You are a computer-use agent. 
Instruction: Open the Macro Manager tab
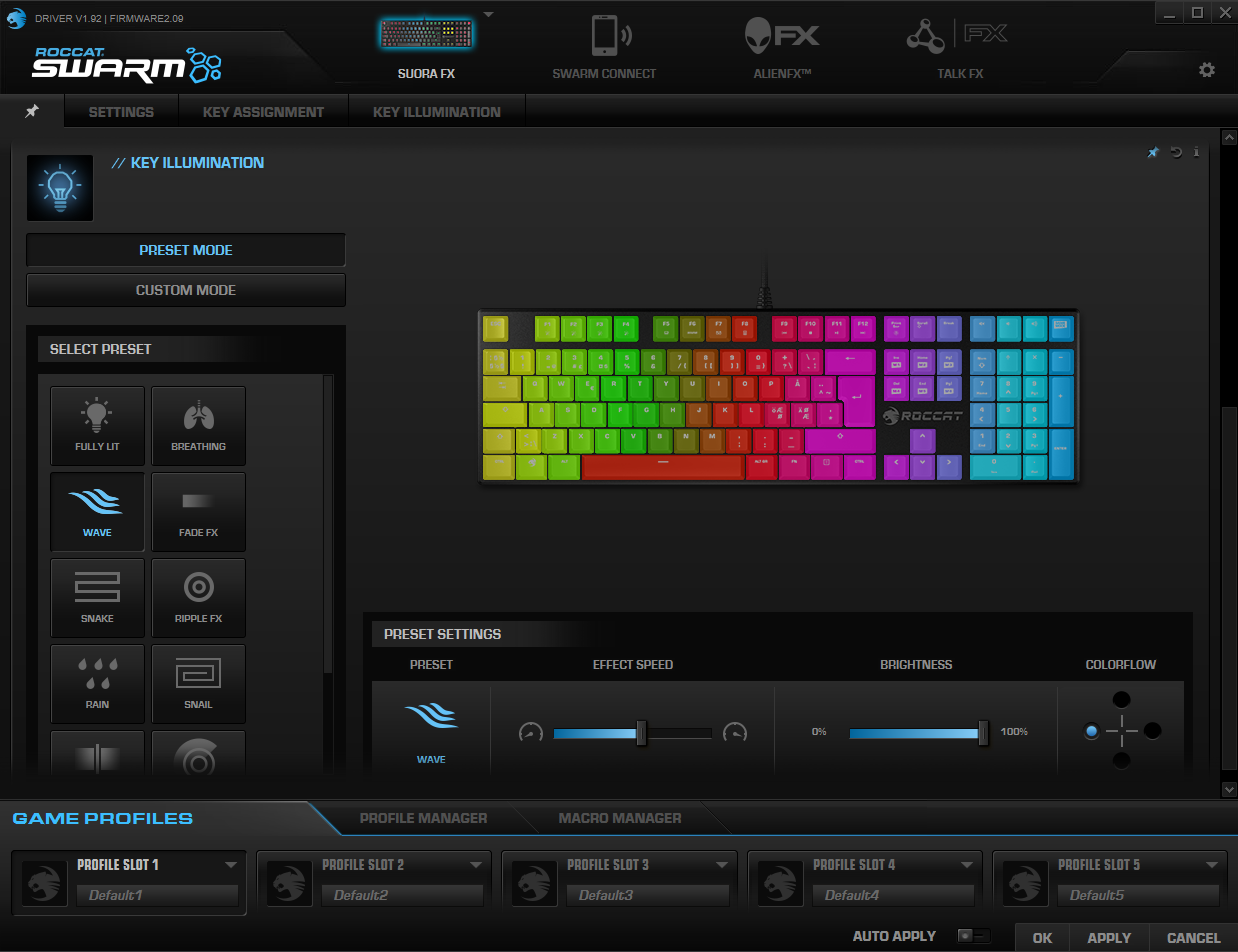pyautogui.click(x=620, y=818)
